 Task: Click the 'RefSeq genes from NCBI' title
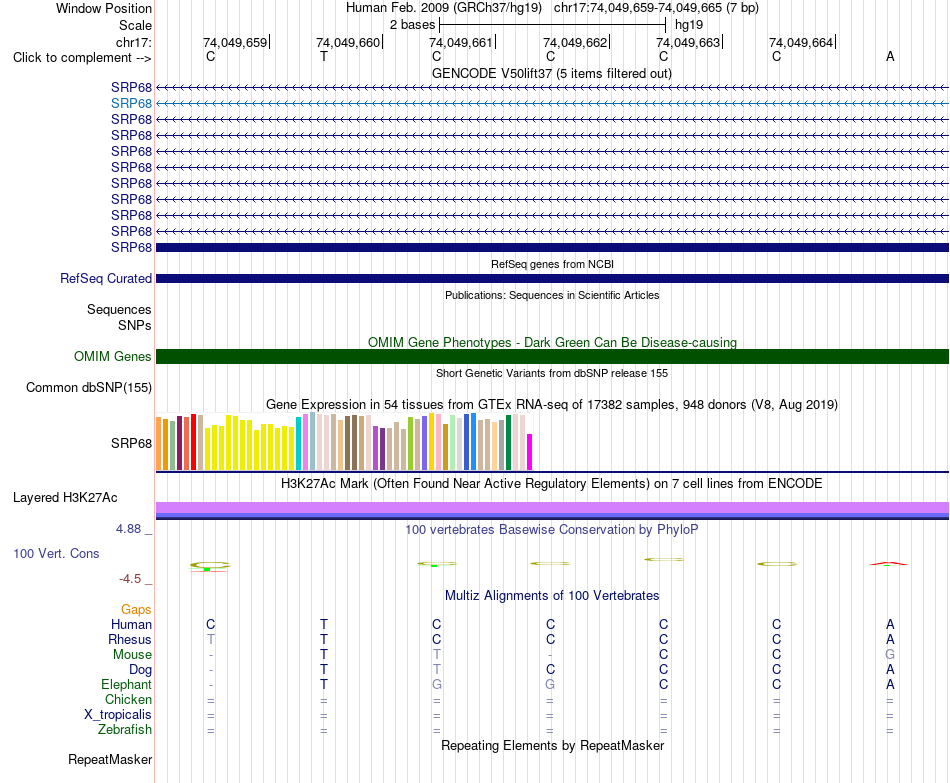(x=552, y=264)
